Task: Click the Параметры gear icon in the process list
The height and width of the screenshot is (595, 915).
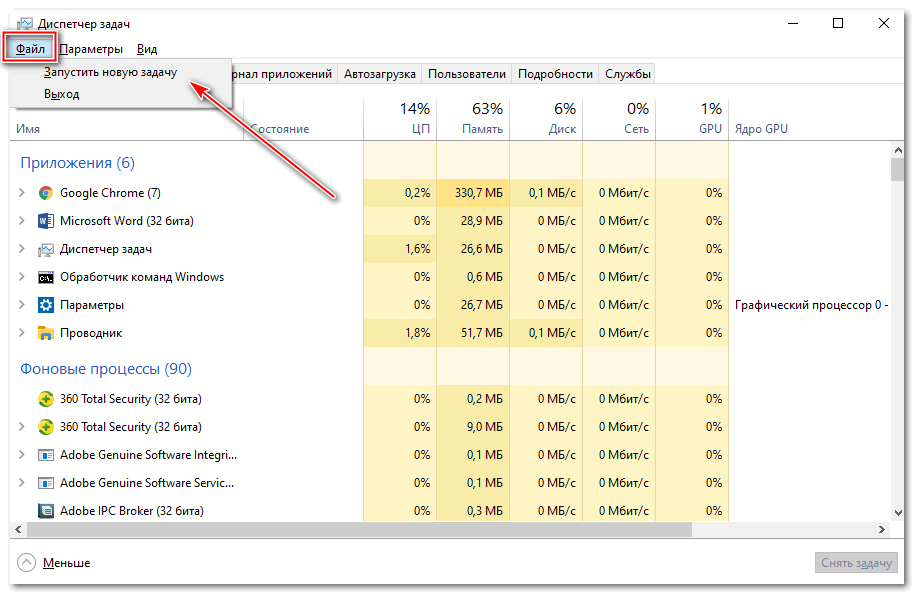Action: pos(46,305)
